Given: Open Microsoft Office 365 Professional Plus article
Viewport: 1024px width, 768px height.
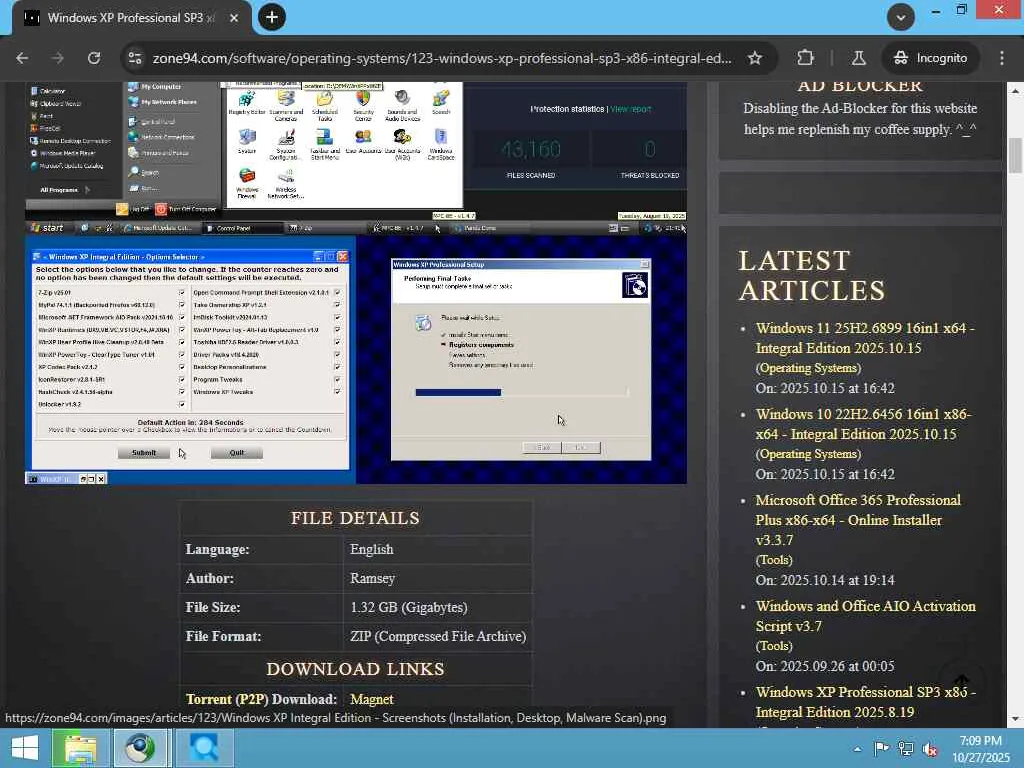Looking at the screenshot, I should pos(858,520).
